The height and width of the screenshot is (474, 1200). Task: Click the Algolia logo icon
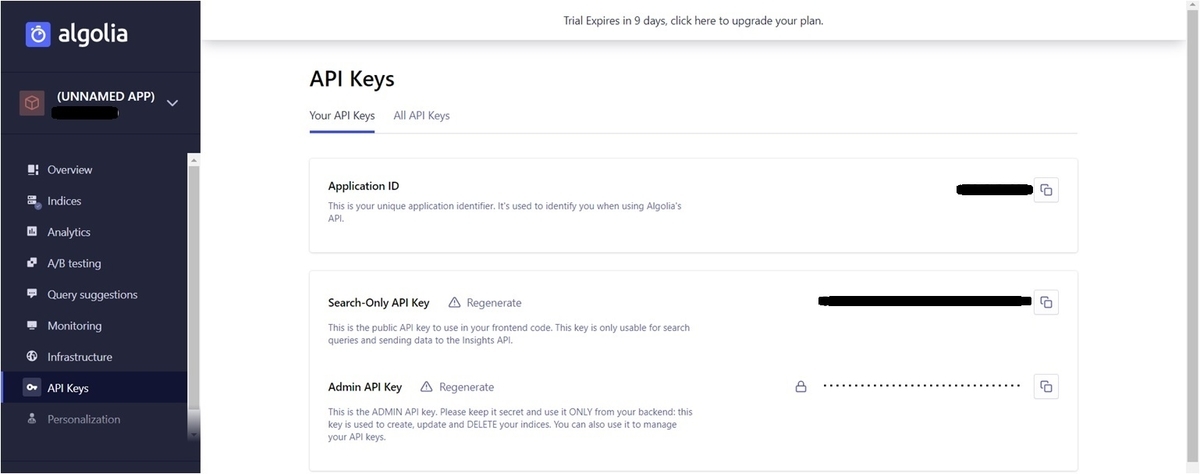[38, 34]
